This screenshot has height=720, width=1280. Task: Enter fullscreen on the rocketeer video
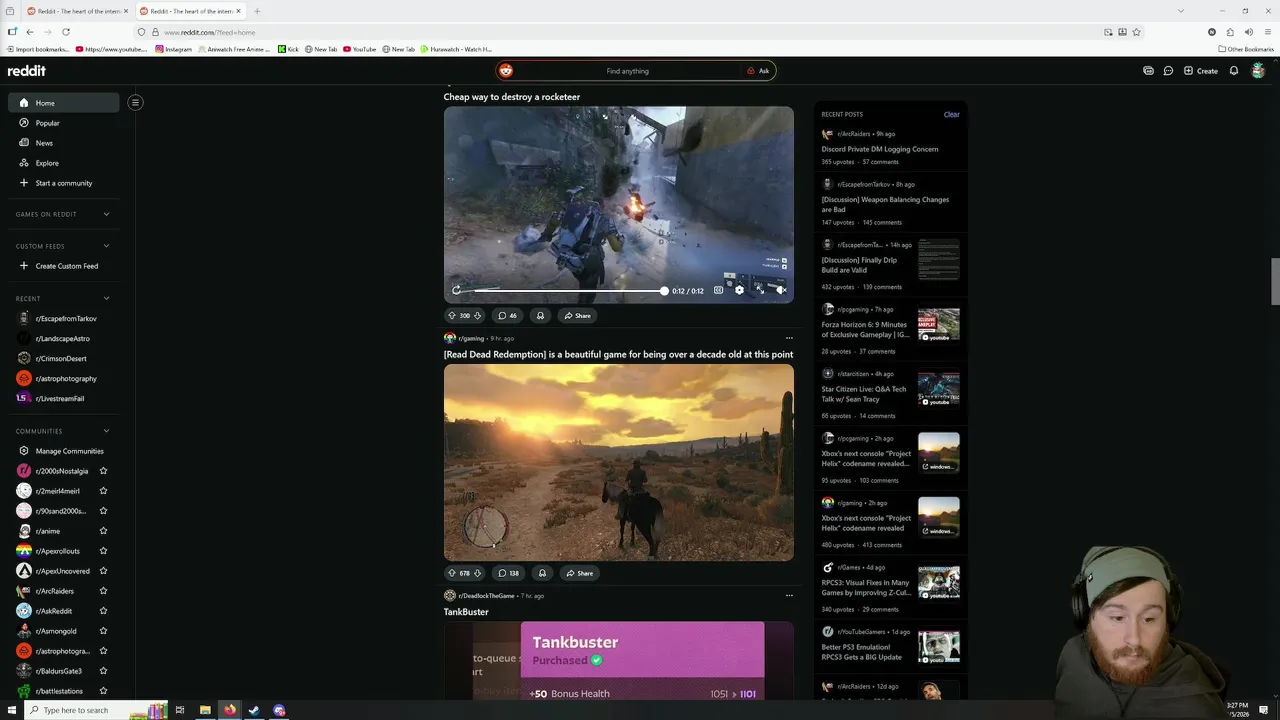(x=760, y=290)
